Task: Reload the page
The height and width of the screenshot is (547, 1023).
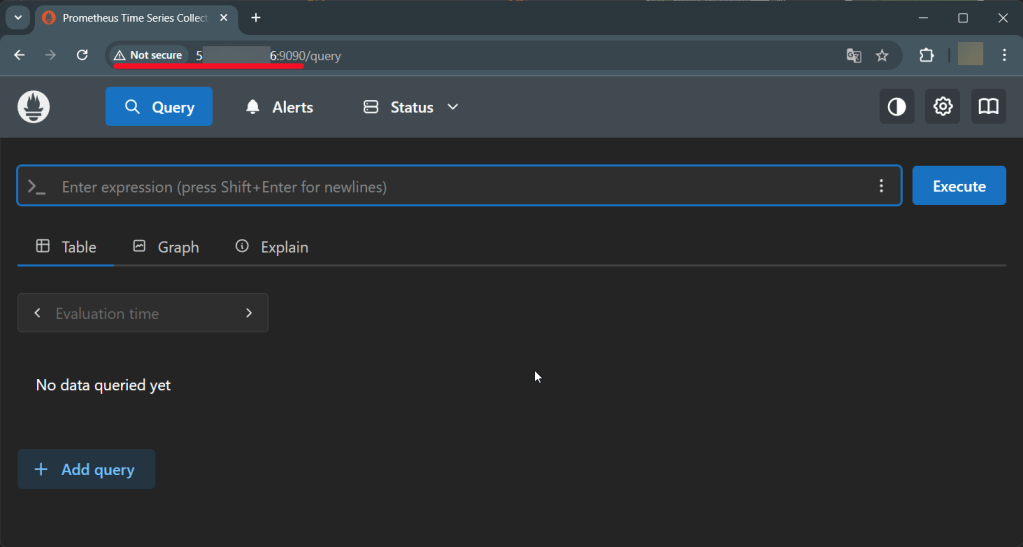Action: (83, 55)
